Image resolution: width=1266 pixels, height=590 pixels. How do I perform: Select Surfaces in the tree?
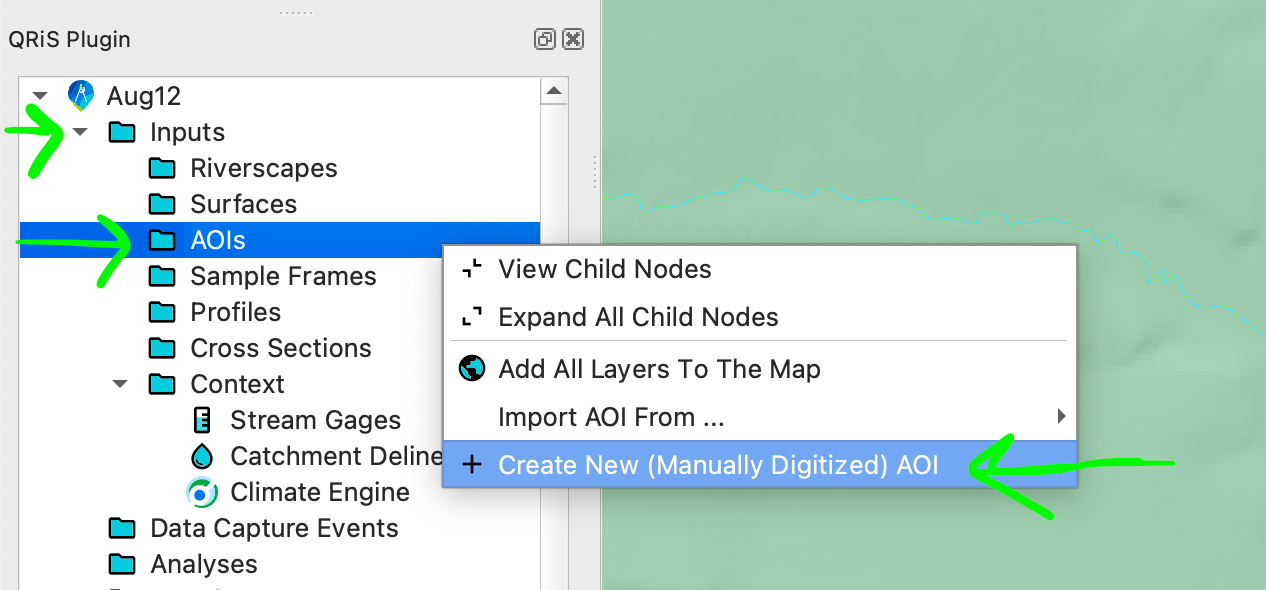coord(244,204)
